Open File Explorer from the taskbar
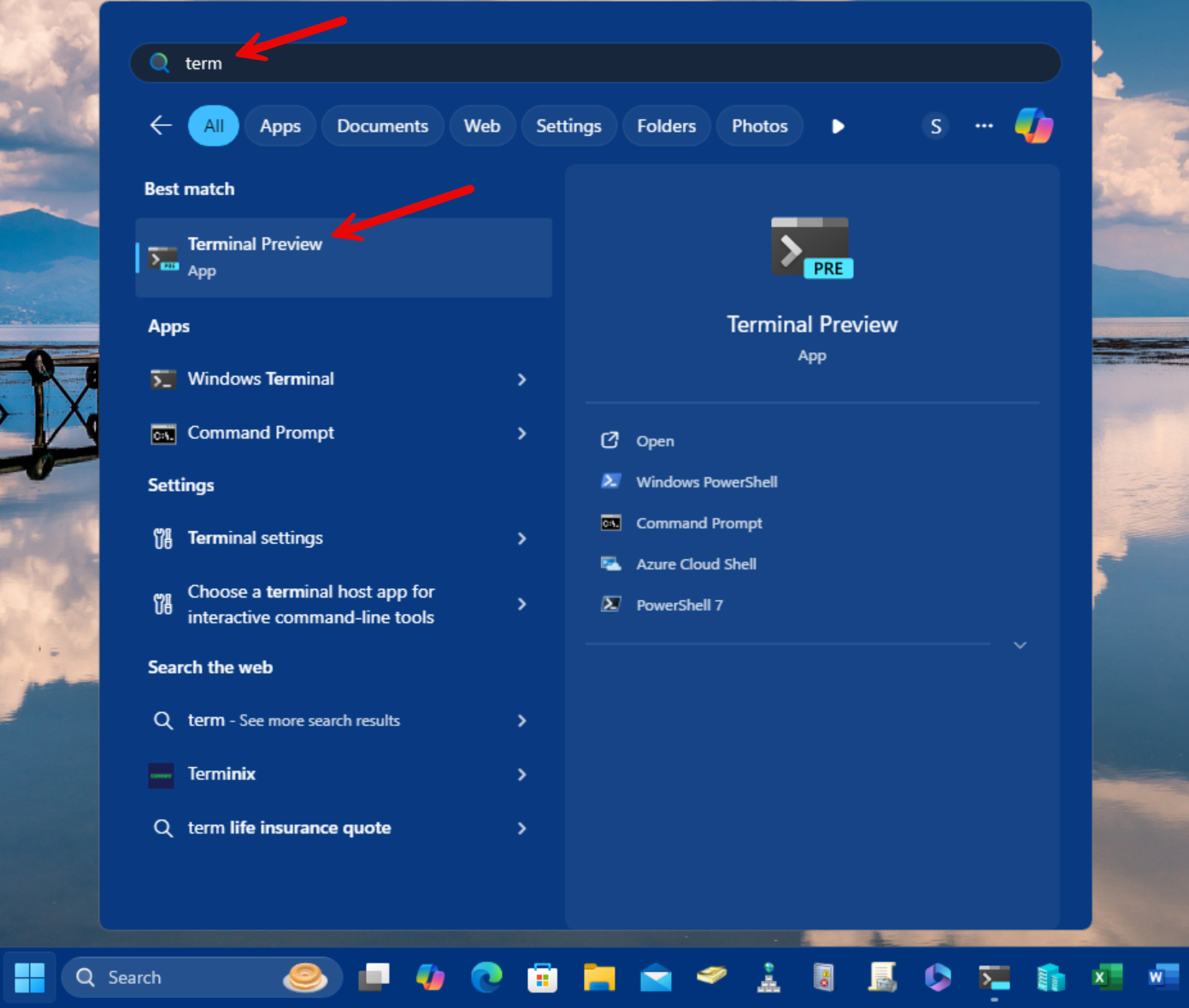The height and width of the screenshot is (1008, 1189). [x=599, y=977]
